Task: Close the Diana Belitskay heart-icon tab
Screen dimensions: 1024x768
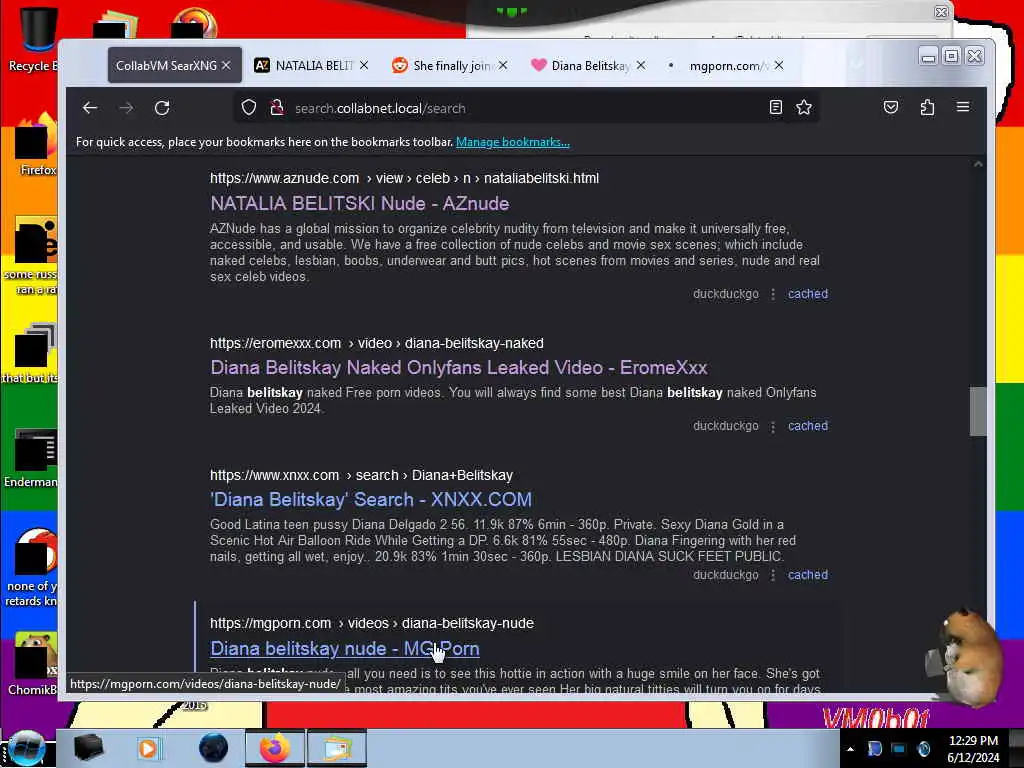Action: 641,65
